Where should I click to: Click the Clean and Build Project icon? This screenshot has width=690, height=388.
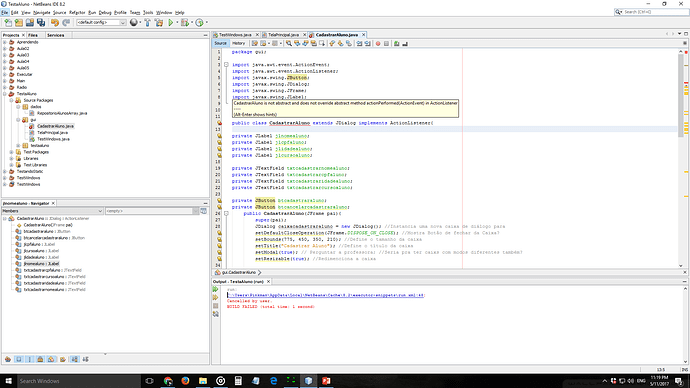(159, 22)
